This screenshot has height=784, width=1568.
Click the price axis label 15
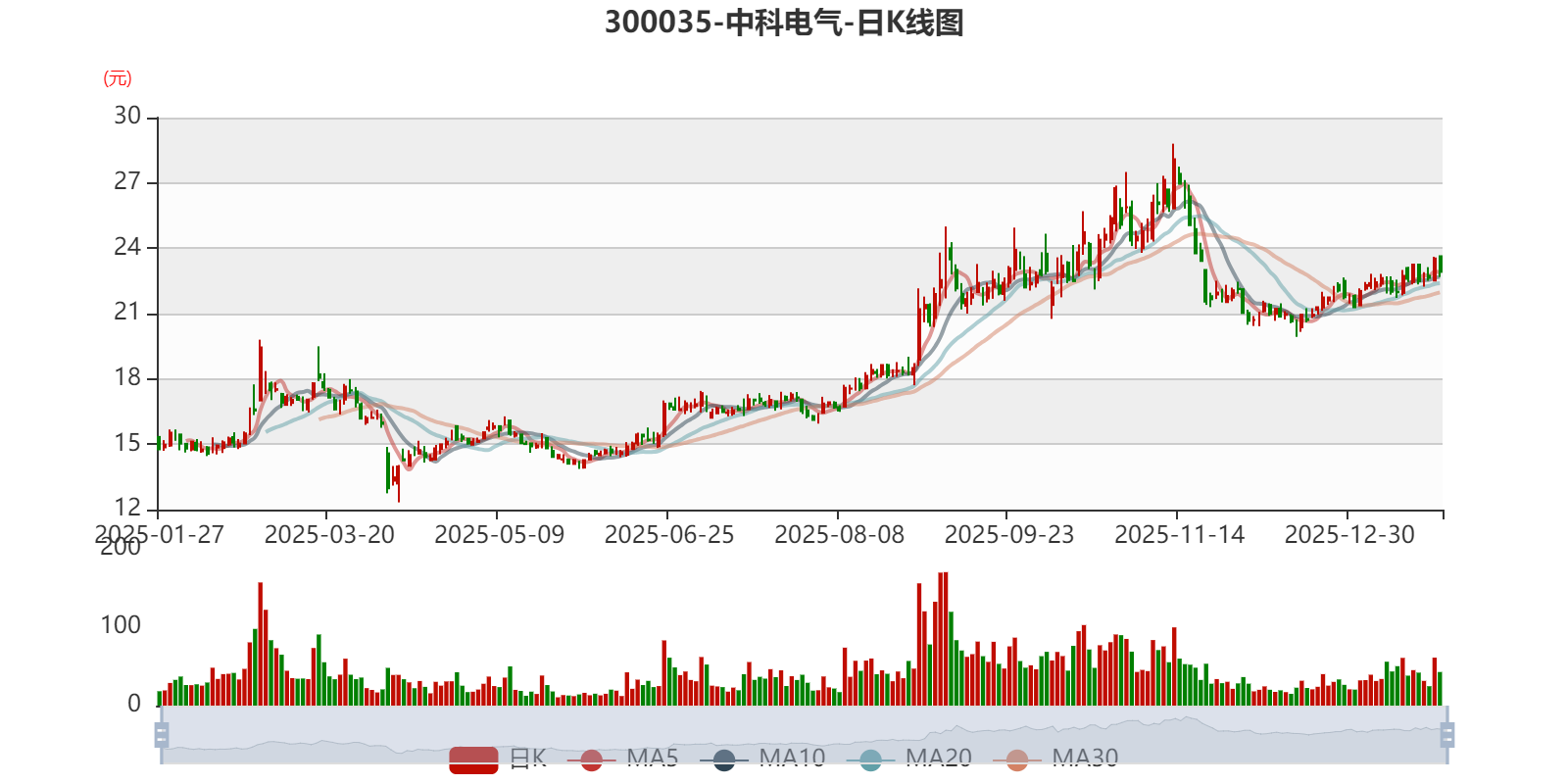tap(127, 443)
